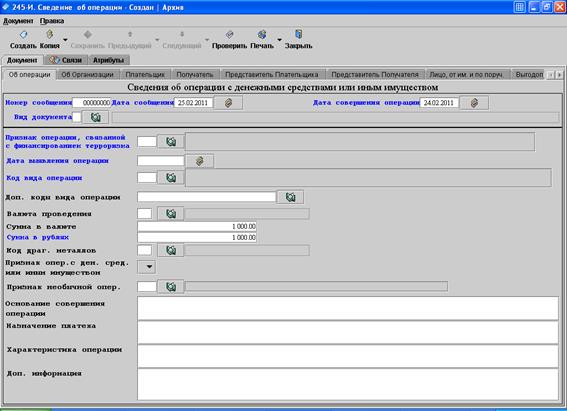Click the Печать printer icon
Viewport: 567px width, 411px height.
[x=262, y=35]
